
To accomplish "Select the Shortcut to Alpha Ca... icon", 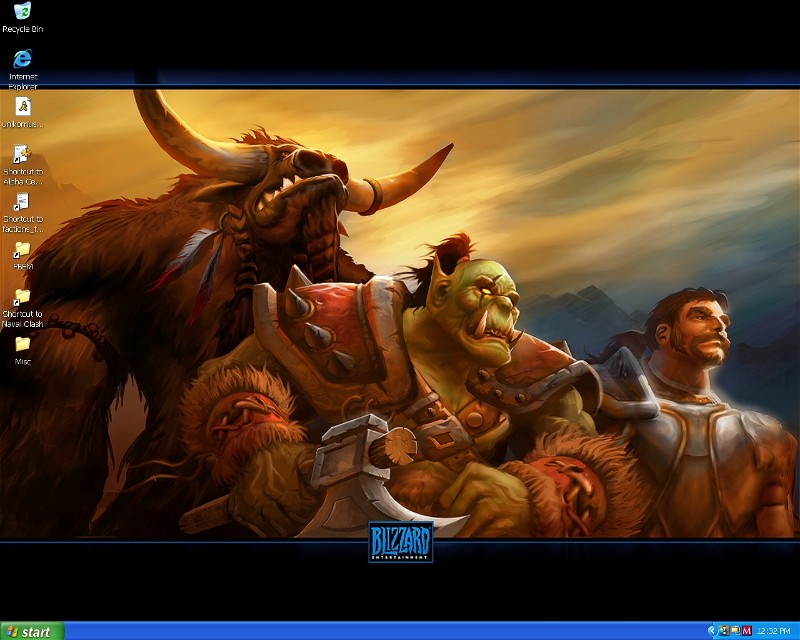I will [22, 154].
